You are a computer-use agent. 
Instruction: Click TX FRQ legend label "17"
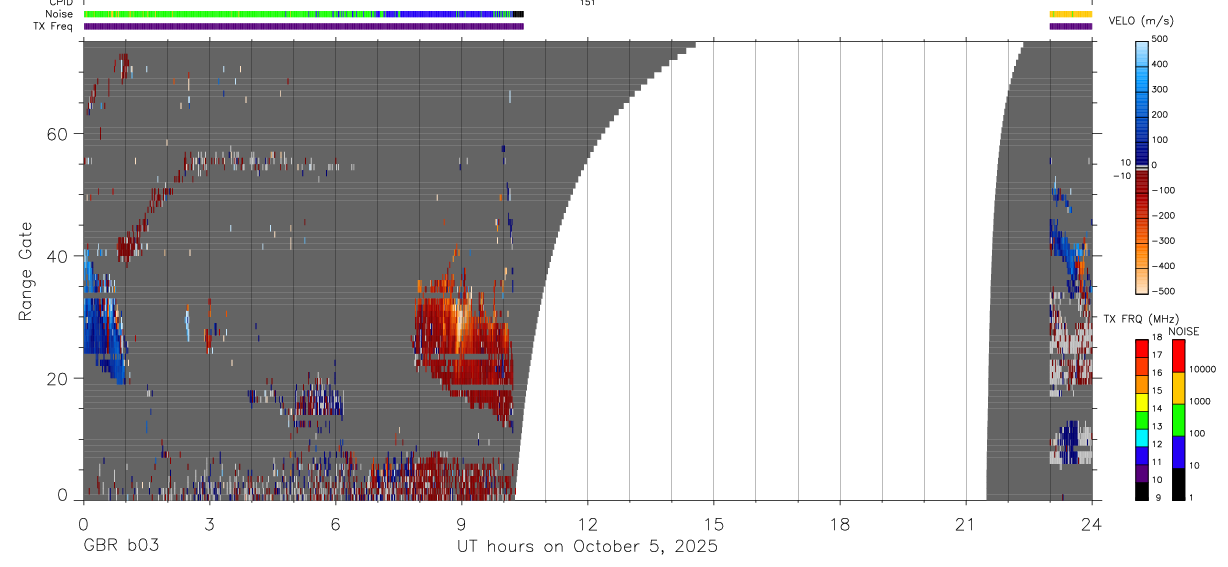(x=1156, y=355)
